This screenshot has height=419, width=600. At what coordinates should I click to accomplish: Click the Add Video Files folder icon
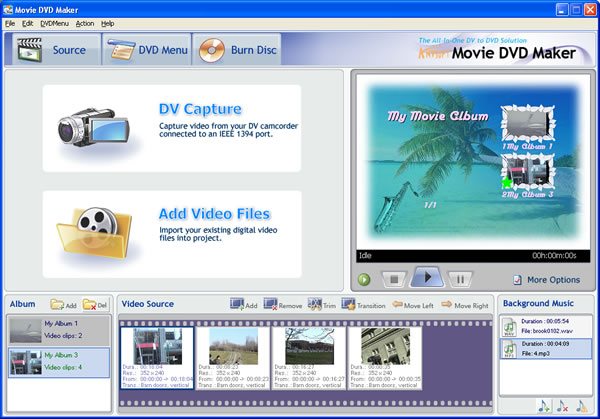click(x=94, y=233)
